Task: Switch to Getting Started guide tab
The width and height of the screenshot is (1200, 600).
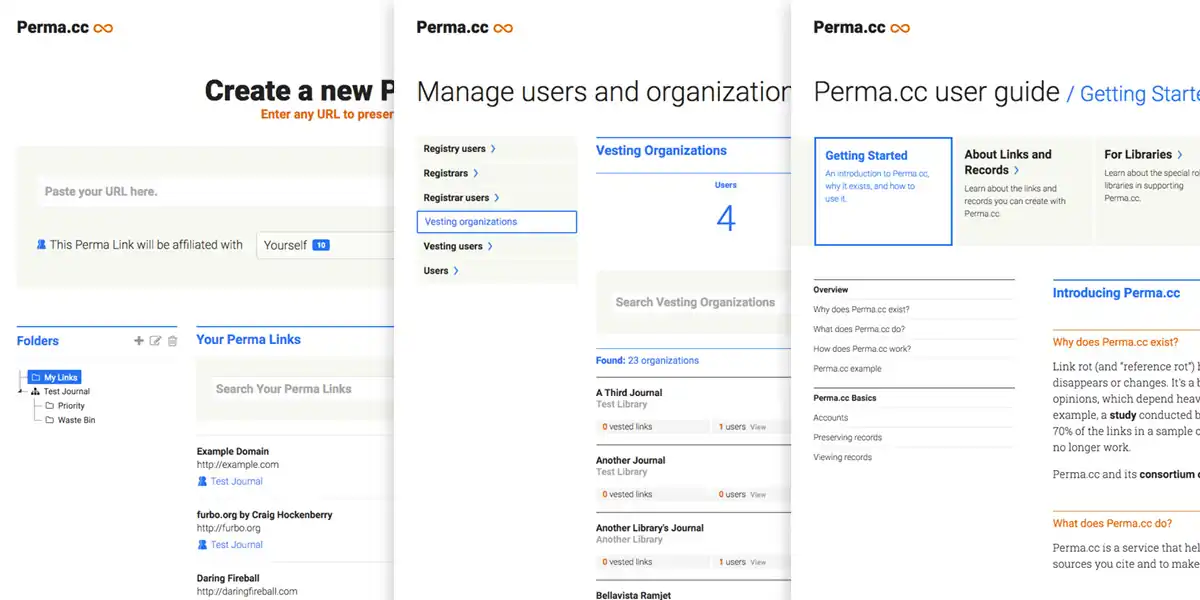Action: coord(883,191)
